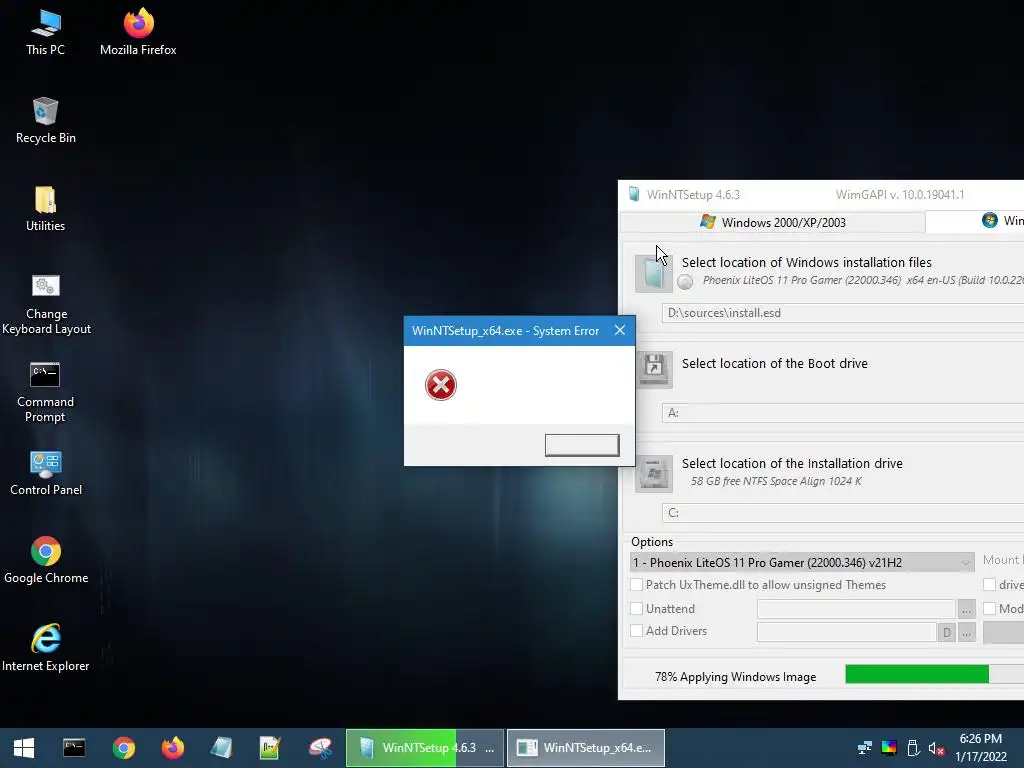Click the Installation drive icon
Screen dimensions: 1024x768
(x=654, y=473)
